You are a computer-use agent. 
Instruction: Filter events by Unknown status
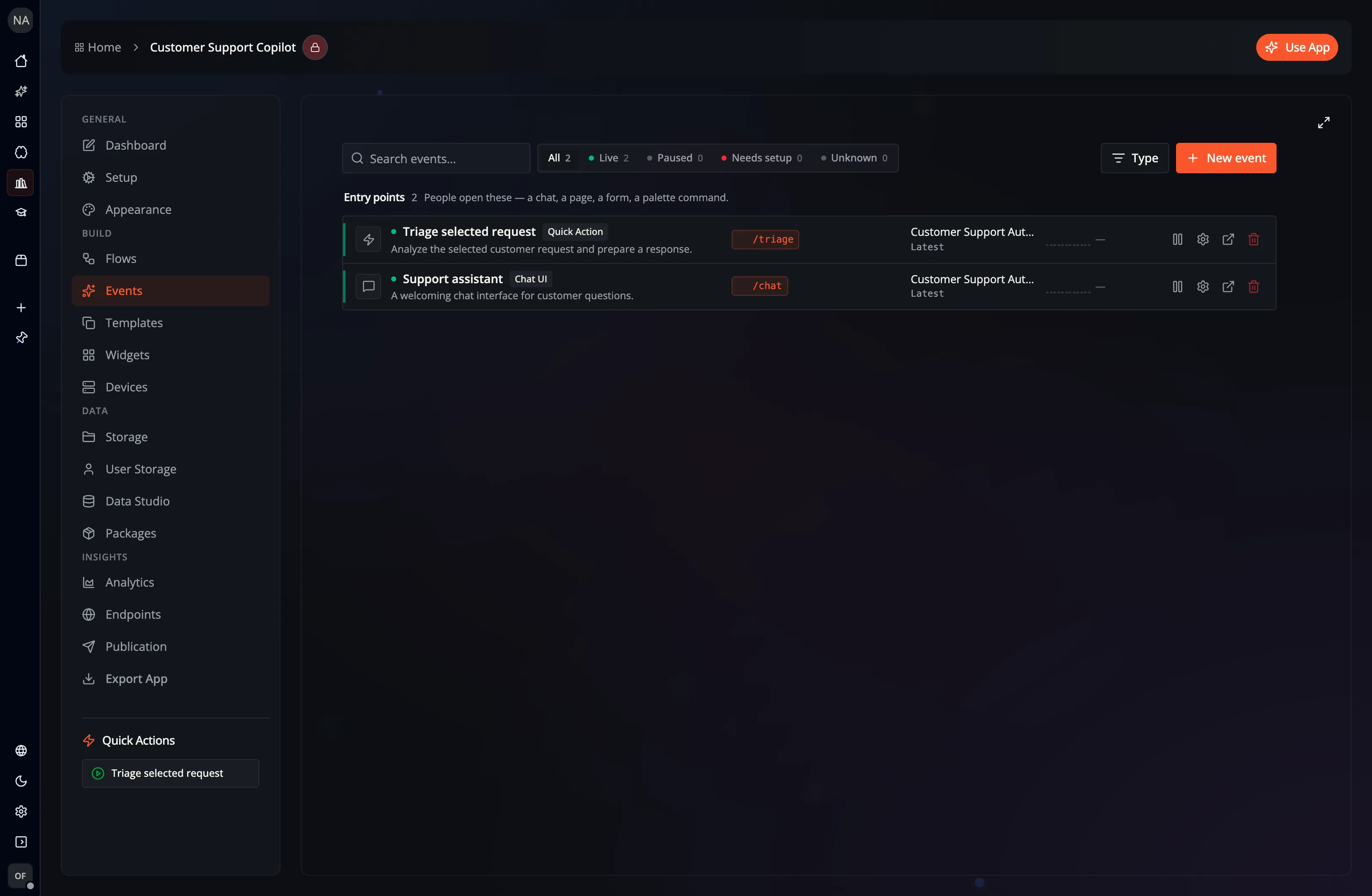[854, 158]
